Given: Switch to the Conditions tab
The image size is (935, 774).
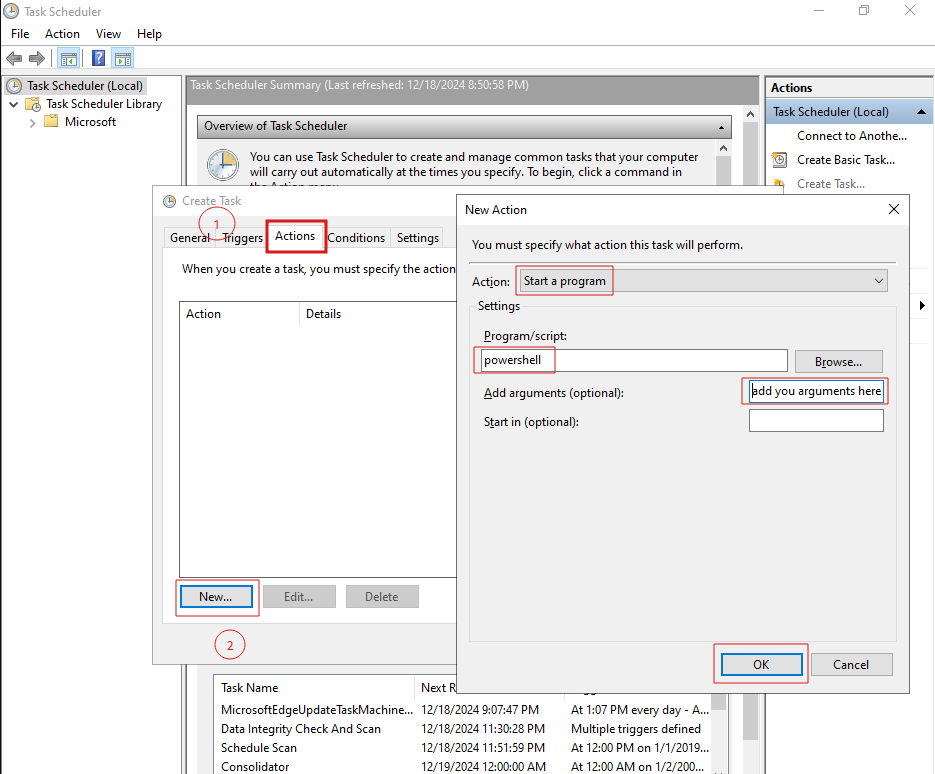Looking at the screenshot, I should pyautogui.click(x=356, y=238).
